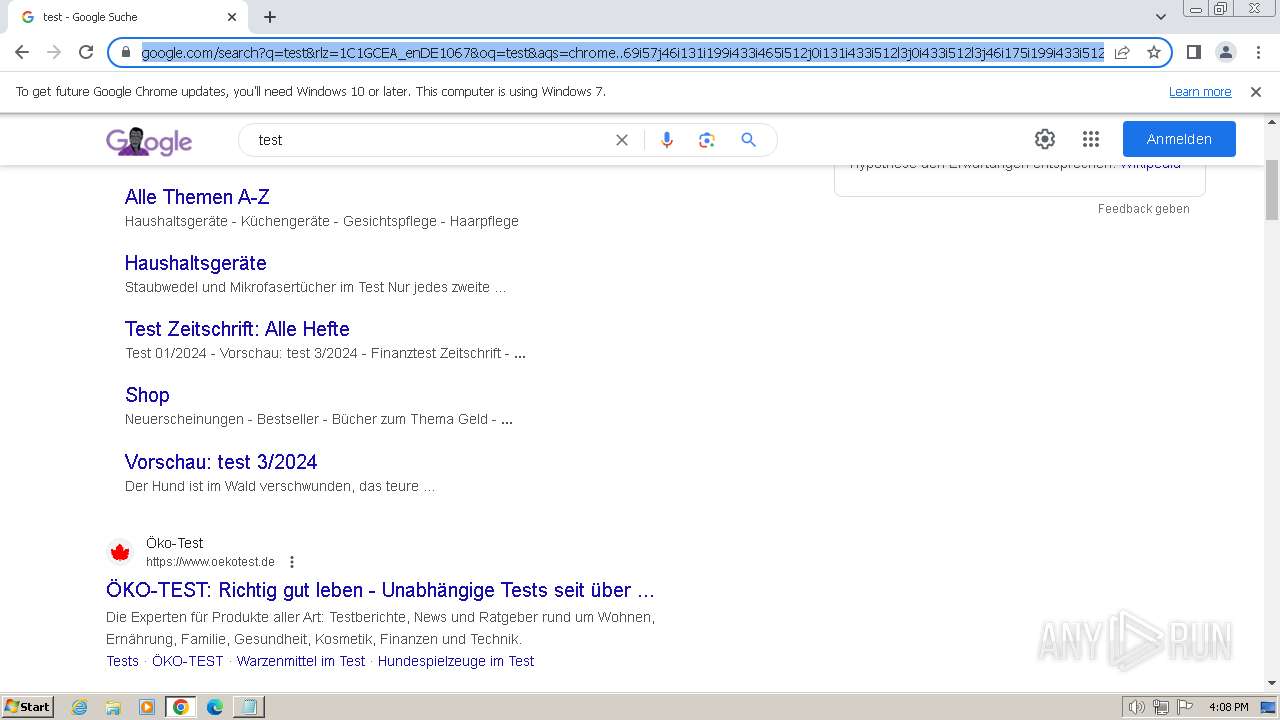1280x720 pixels.
Task: Click the volume speaker tray icon
Action: (x=1136, y=707)
